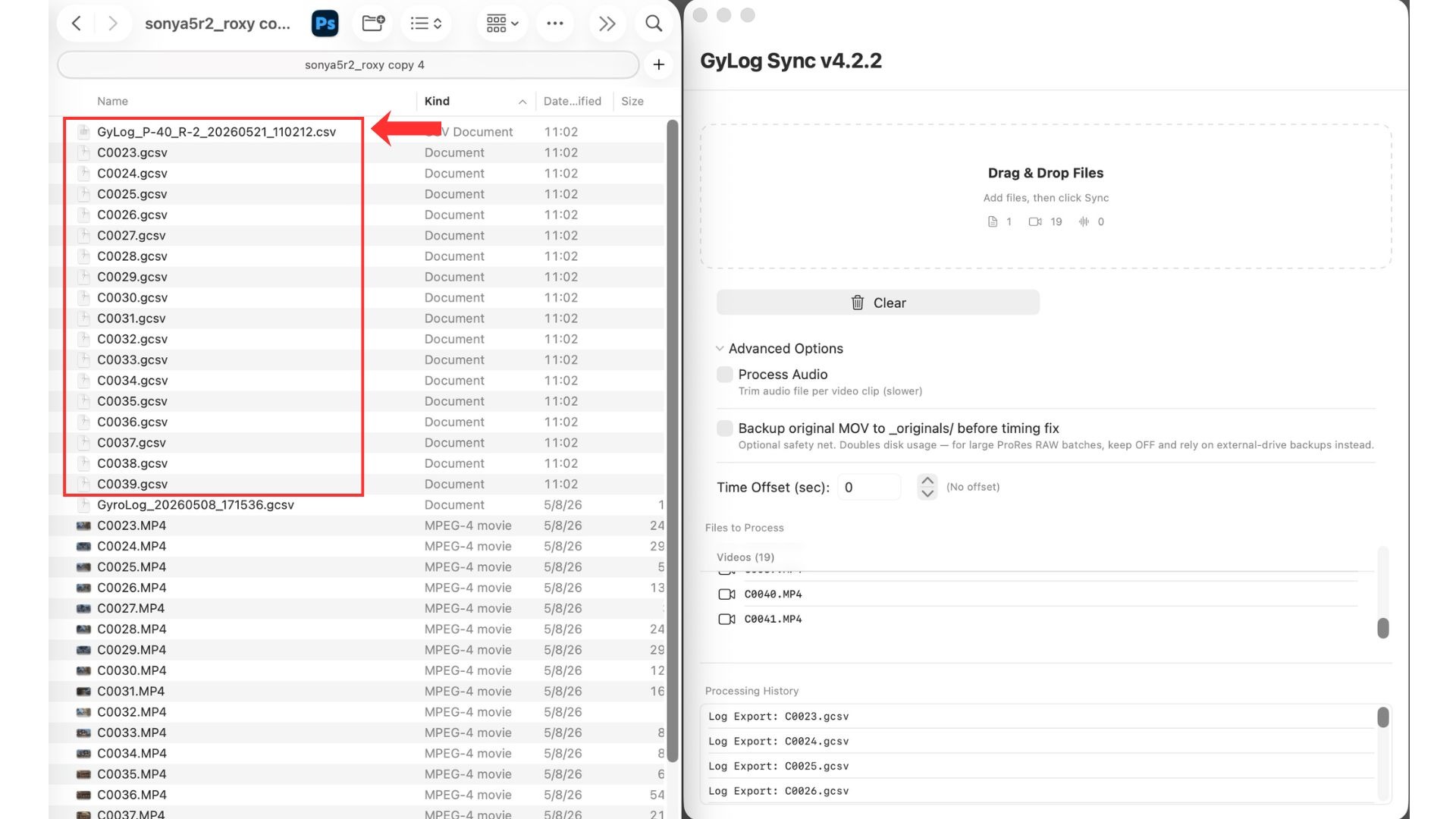Select the sonya5r2_roxy copy 4 tab
Screen dimensions: 1456x819
[x=348, y=64]
